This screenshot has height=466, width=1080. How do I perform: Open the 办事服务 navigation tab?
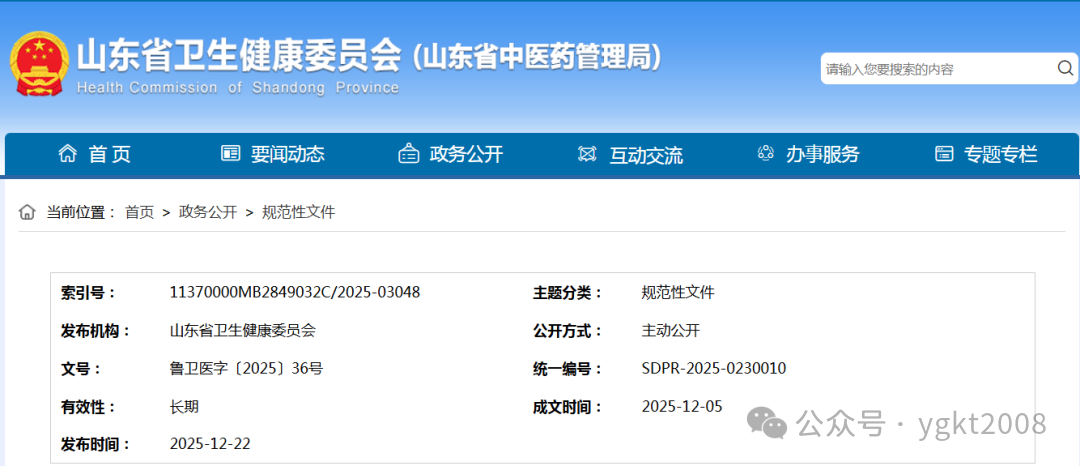[x=823, y=154]
